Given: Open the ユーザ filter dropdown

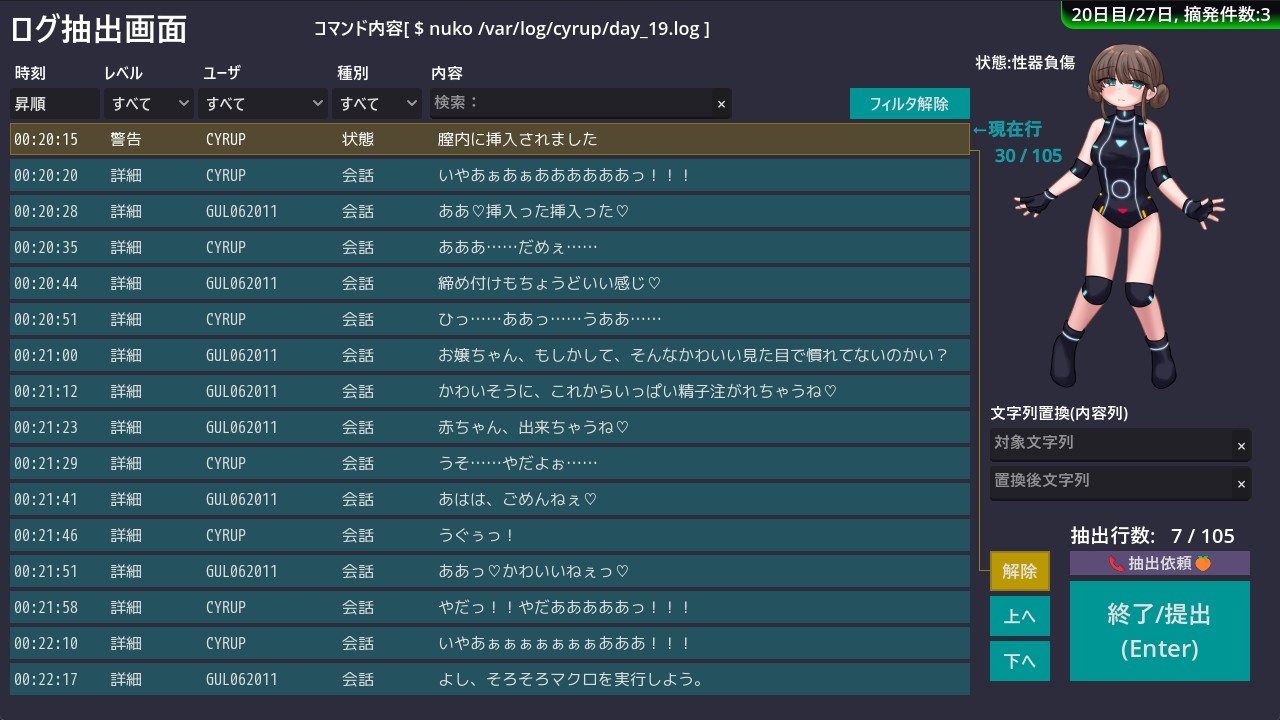Looking at the screenshot, I should click(x=263, y=103).
